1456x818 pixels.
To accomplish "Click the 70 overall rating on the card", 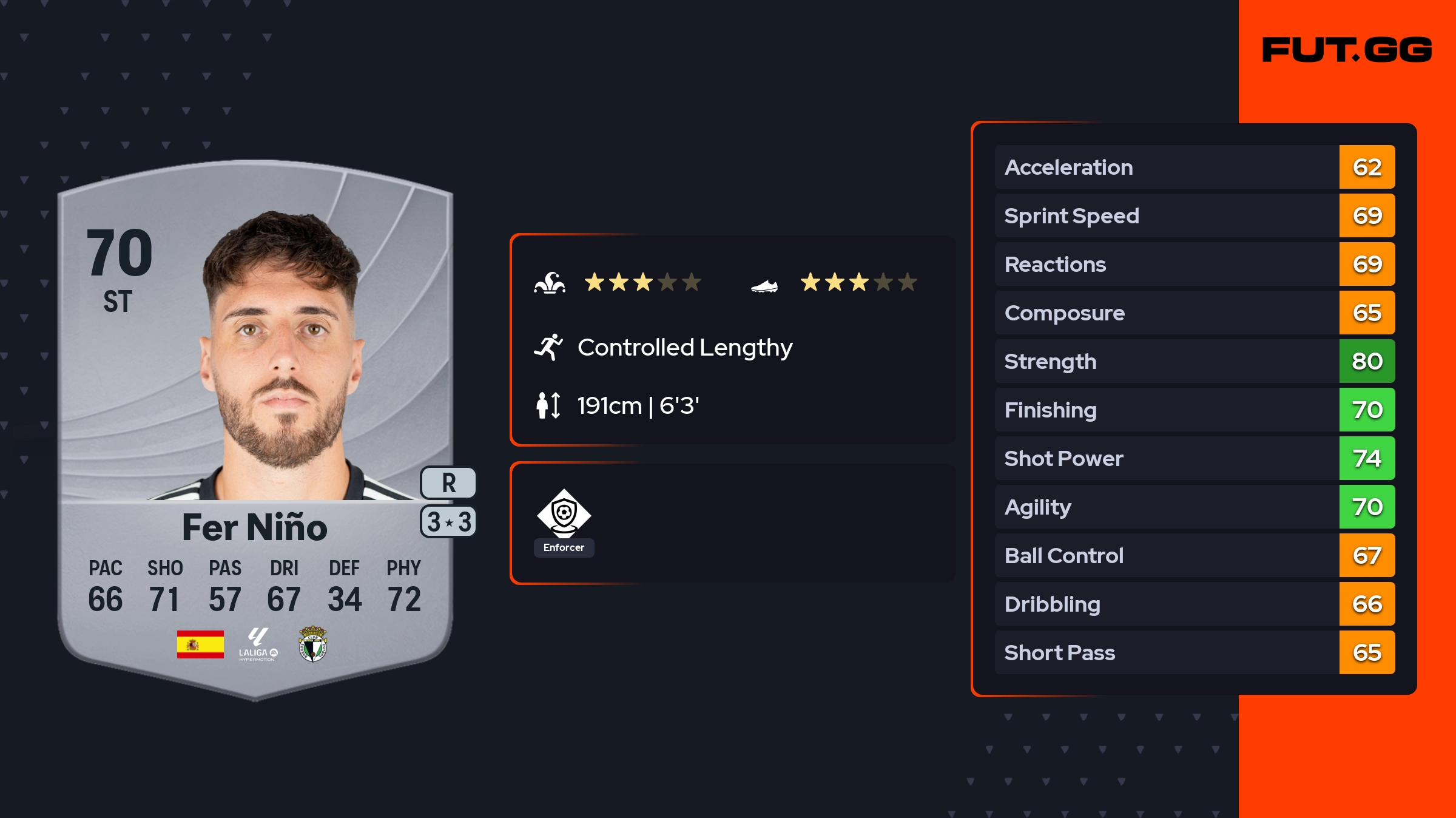I will (120, 252).
